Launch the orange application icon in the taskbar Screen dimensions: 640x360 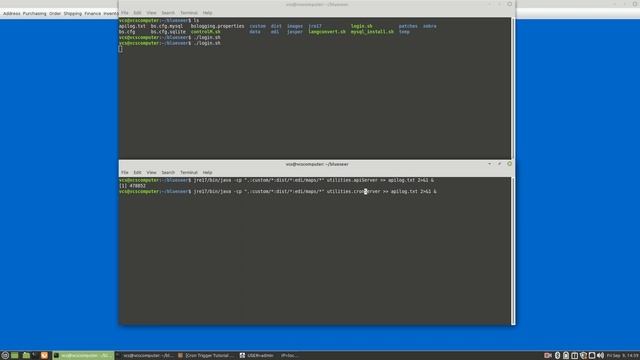44,356
